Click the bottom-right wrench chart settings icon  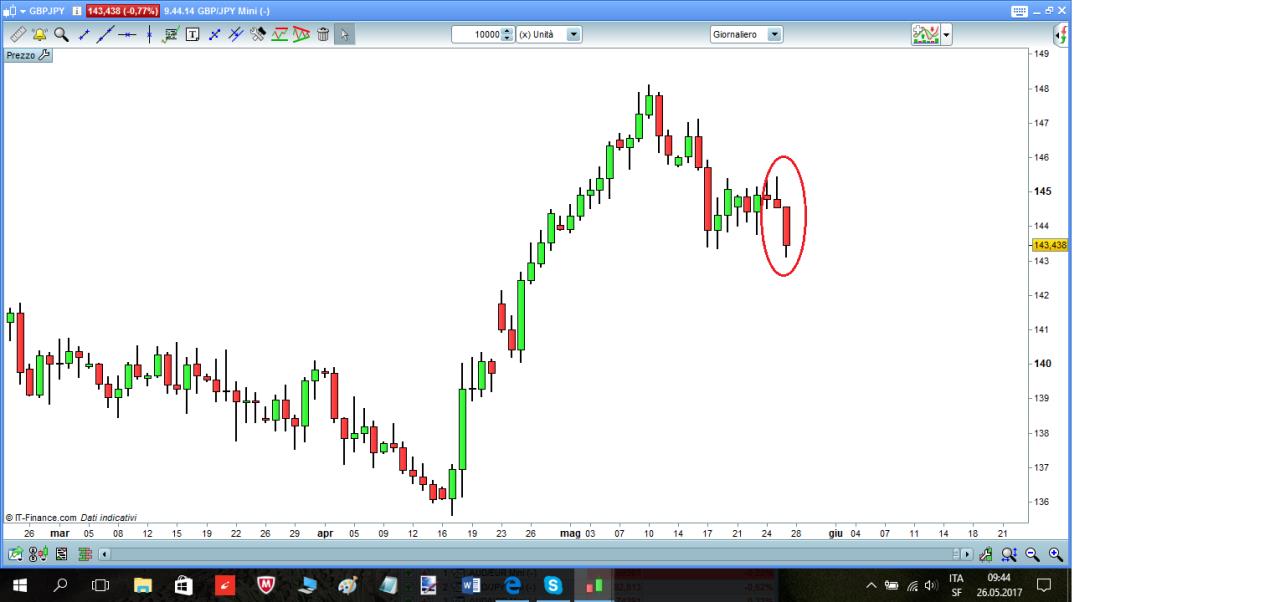986,554
